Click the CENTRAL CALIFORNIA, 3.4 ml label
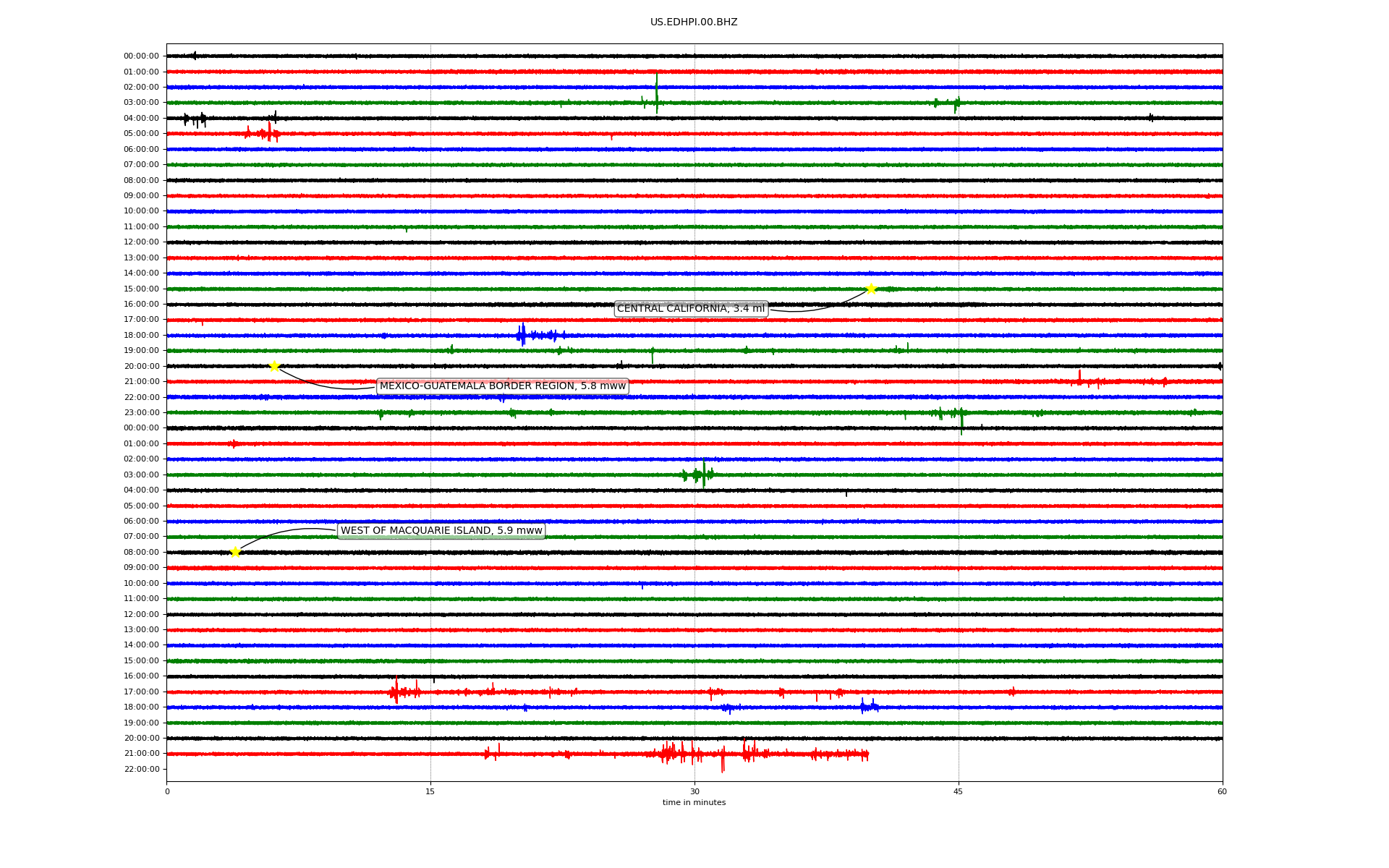 coord(690,309)
